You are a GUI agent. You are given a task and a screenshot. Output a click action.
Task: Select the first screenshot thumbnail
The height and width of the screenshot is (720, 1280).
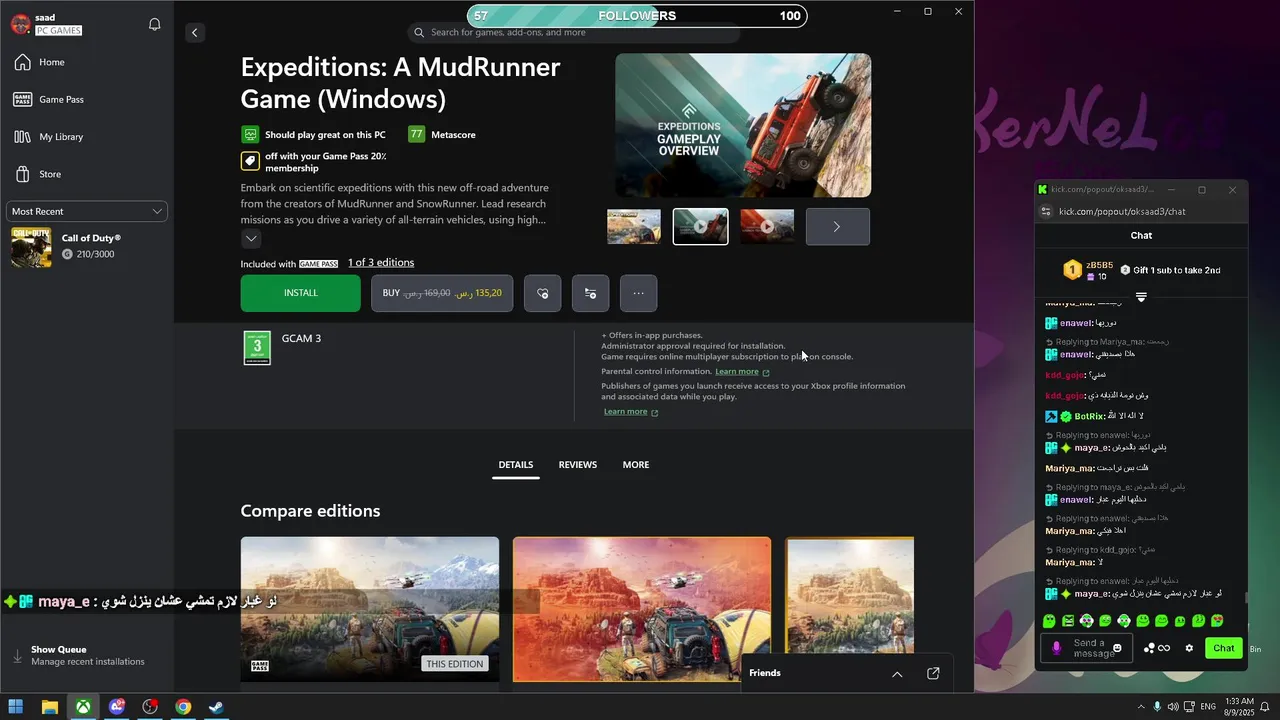634,226
